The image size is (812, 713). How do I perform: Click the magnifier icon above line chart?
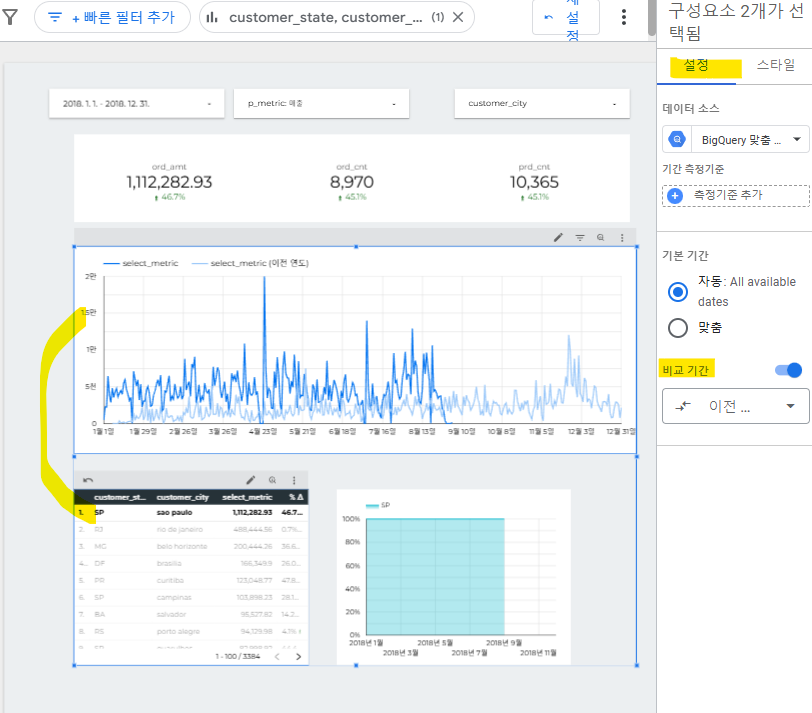click(601, 238)
